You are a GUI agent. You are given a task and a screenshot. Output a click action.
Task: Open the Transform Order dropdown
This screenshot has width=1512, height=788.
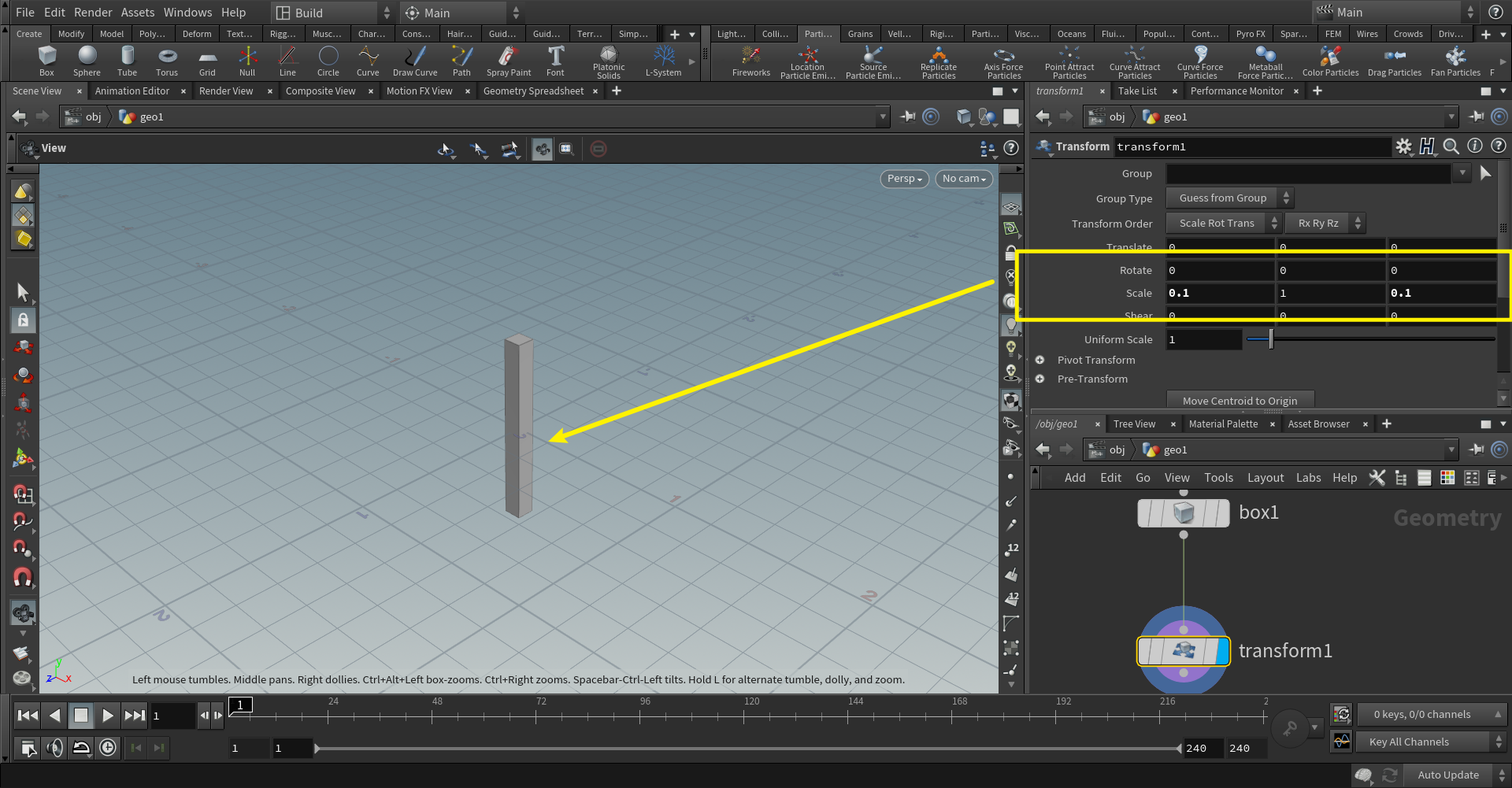tap(1224, 224)
